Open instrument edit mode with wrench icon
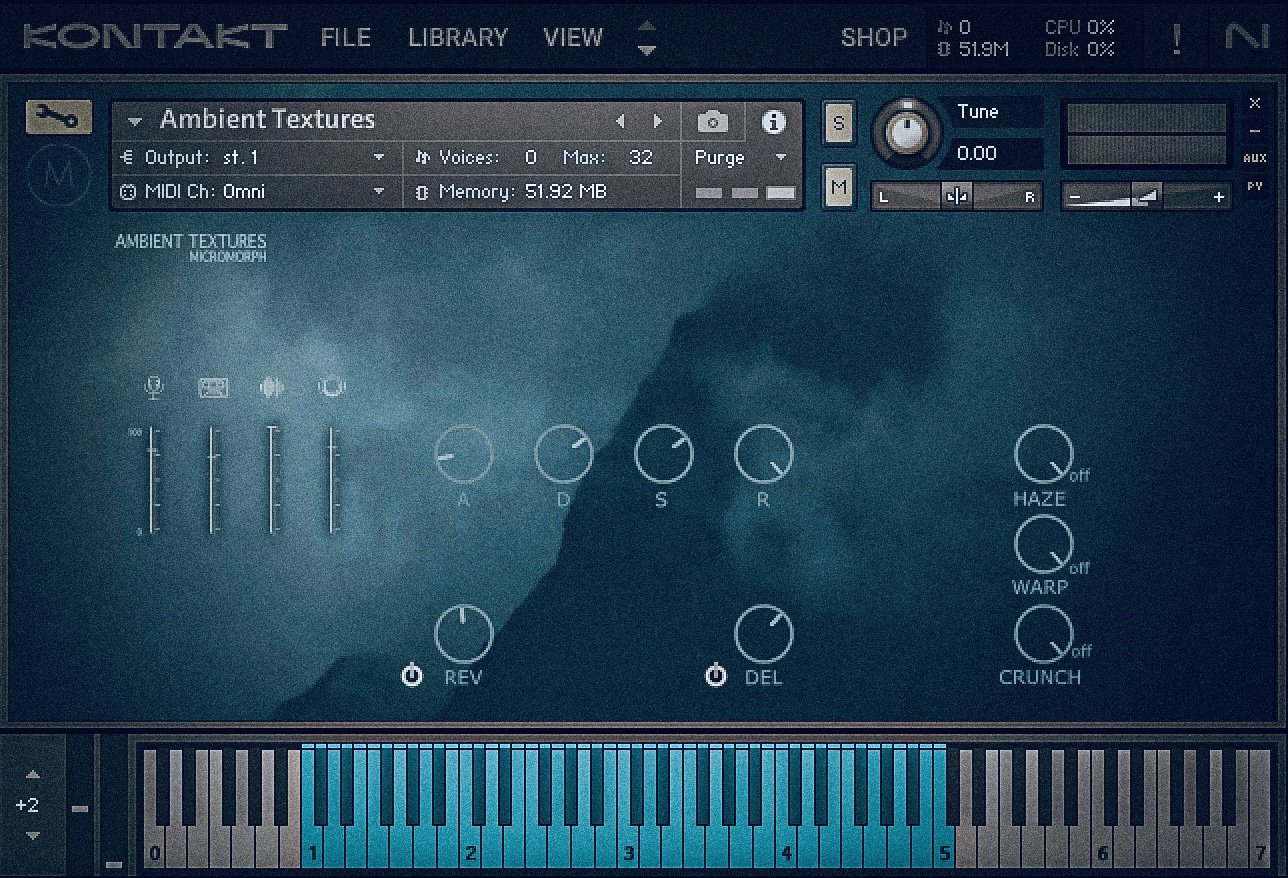Viewport: 1288px width, 878px height. pos(59,117)
